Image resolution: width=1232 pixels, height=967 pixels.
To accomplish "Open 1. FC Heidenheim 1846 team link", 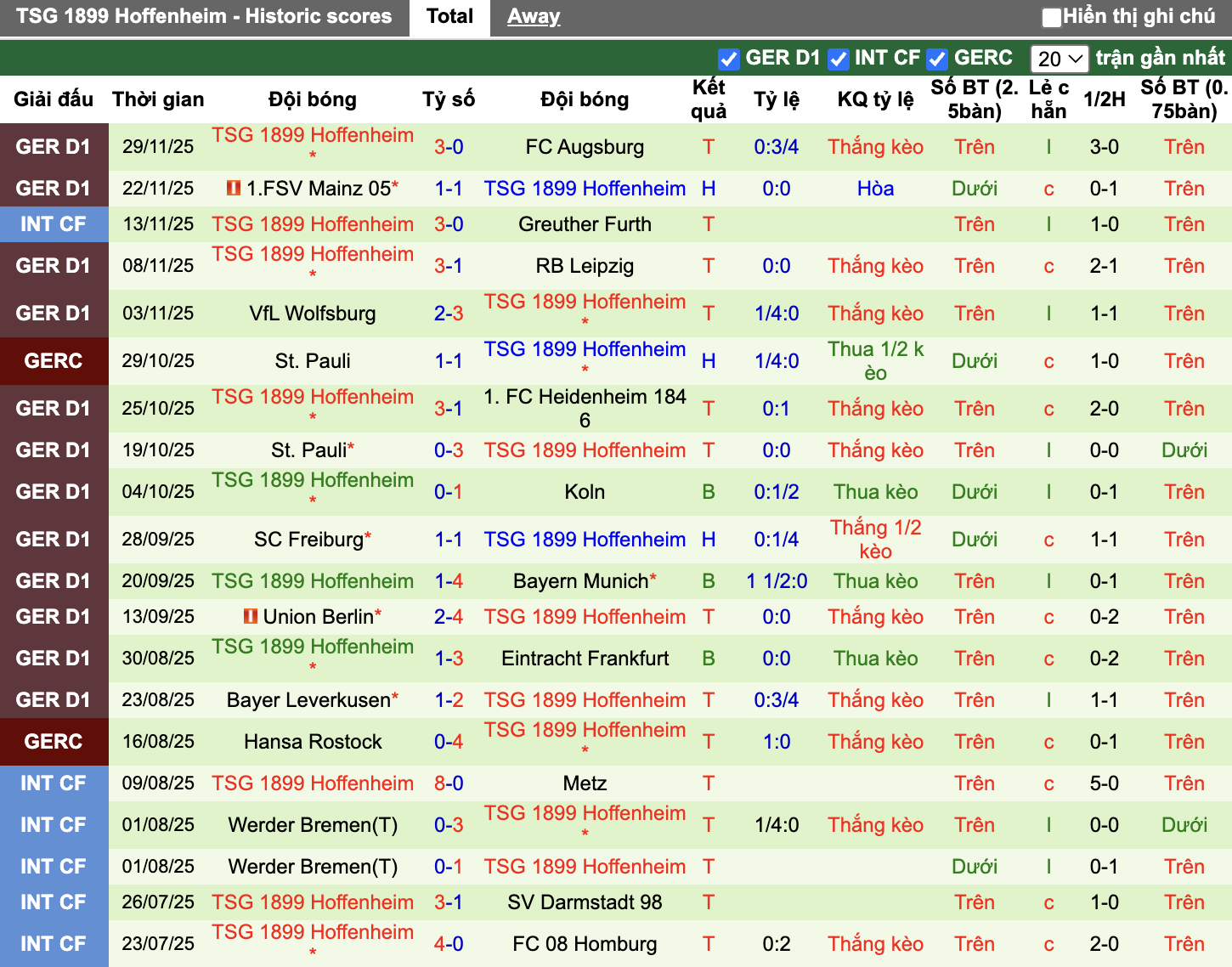I will tap(585, 409).
